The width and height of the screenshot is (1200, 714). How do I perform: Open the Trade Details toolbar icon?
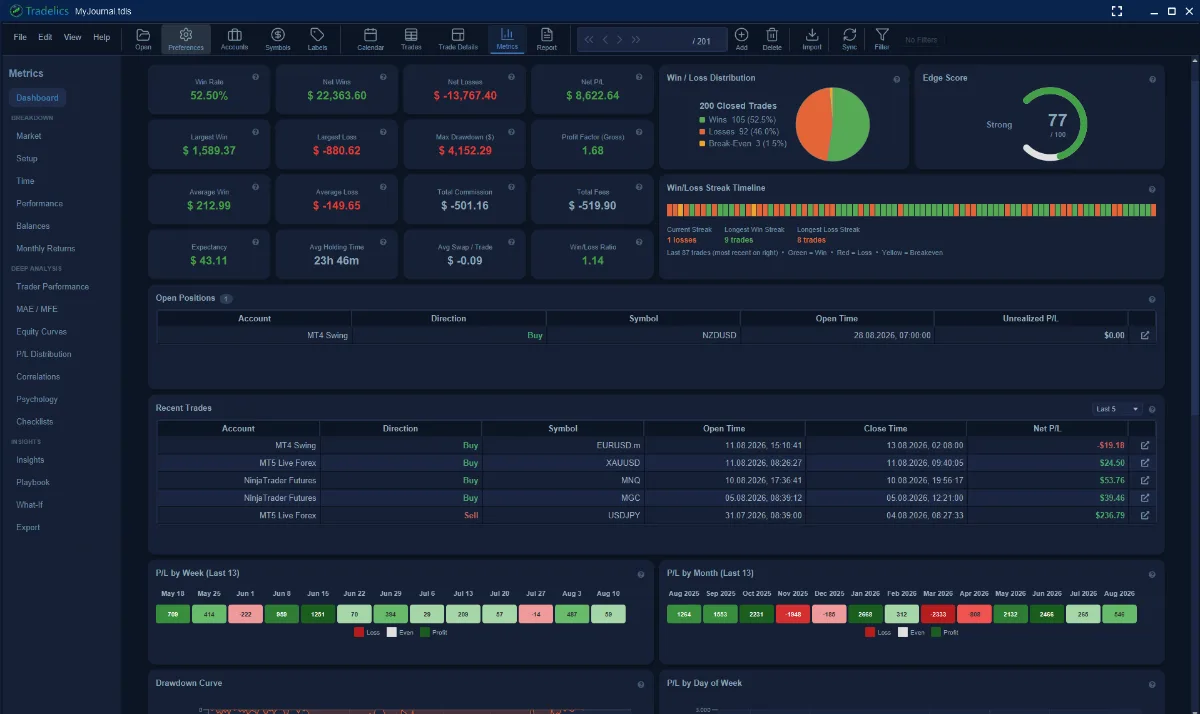click(458, 39)
